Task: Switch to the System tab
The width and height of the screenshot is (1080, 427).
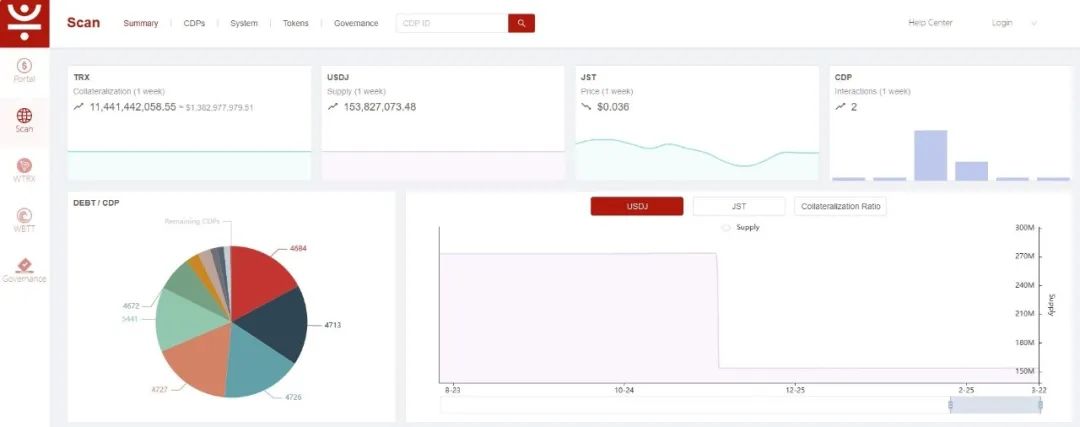Action: tap(244, 23)
